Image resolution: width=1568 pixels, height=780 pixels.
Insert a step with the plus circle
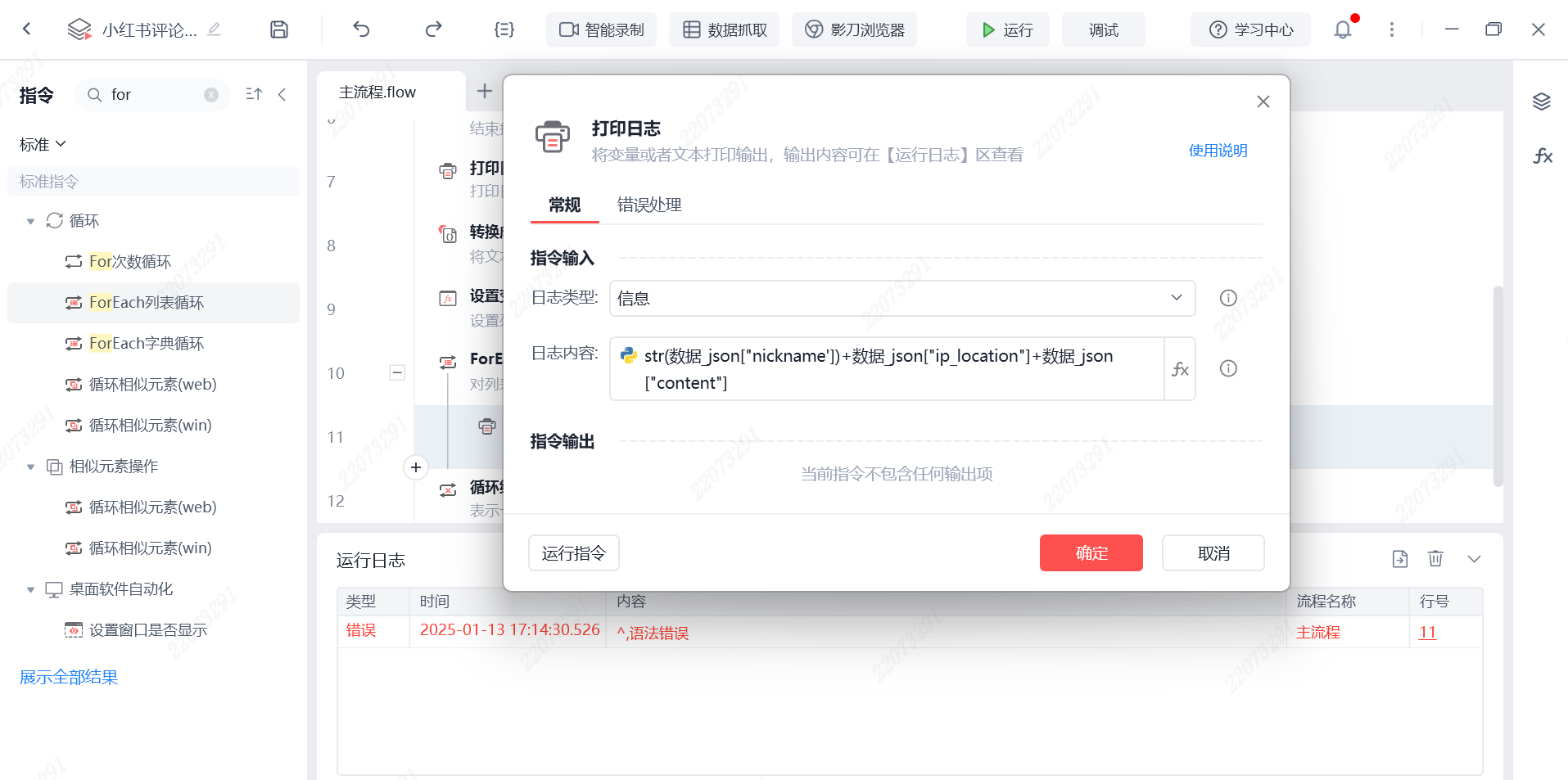pyautogui.click(x=416, y=467)
